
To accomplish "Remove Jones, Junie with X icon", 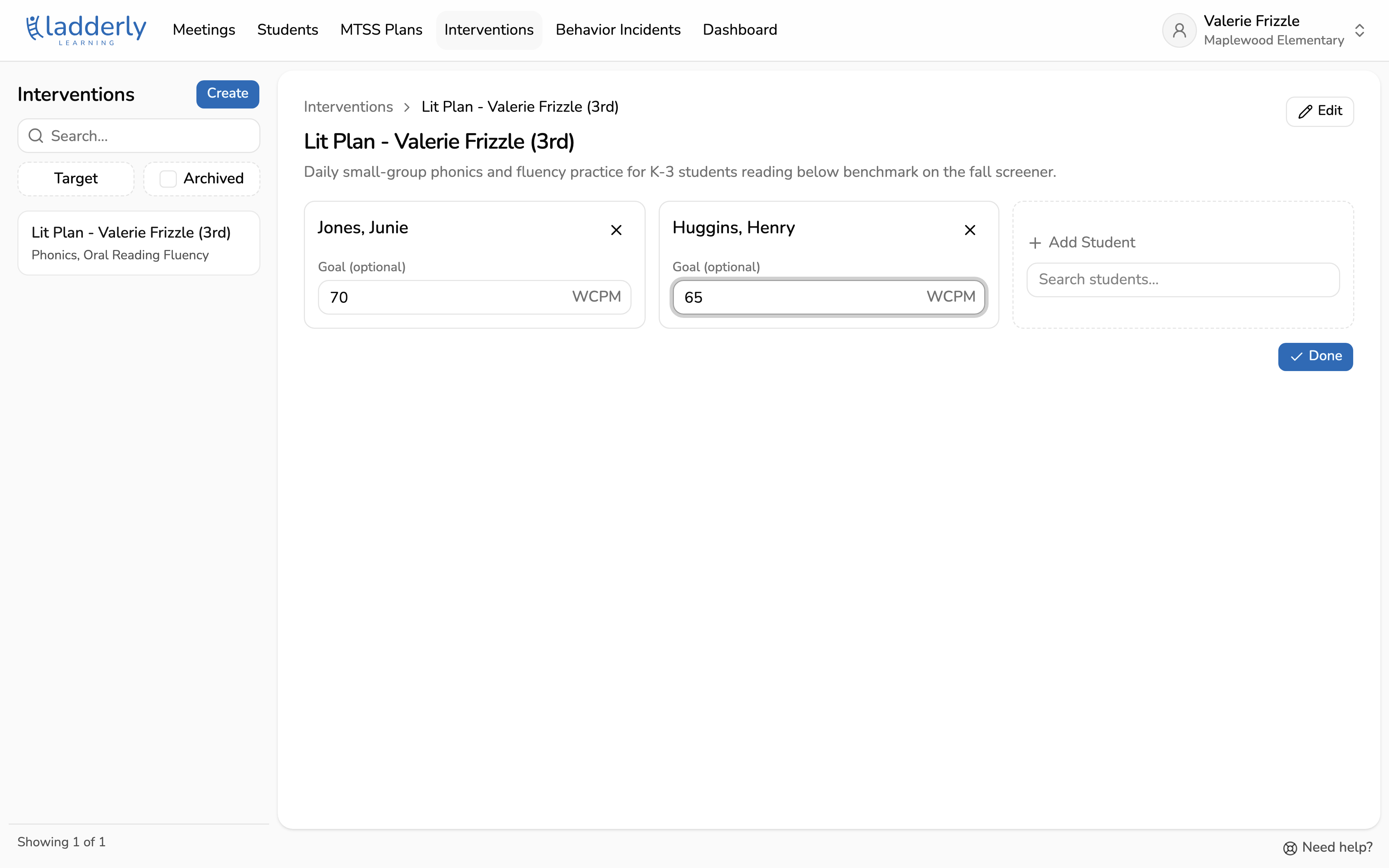I will click(616, 230).
